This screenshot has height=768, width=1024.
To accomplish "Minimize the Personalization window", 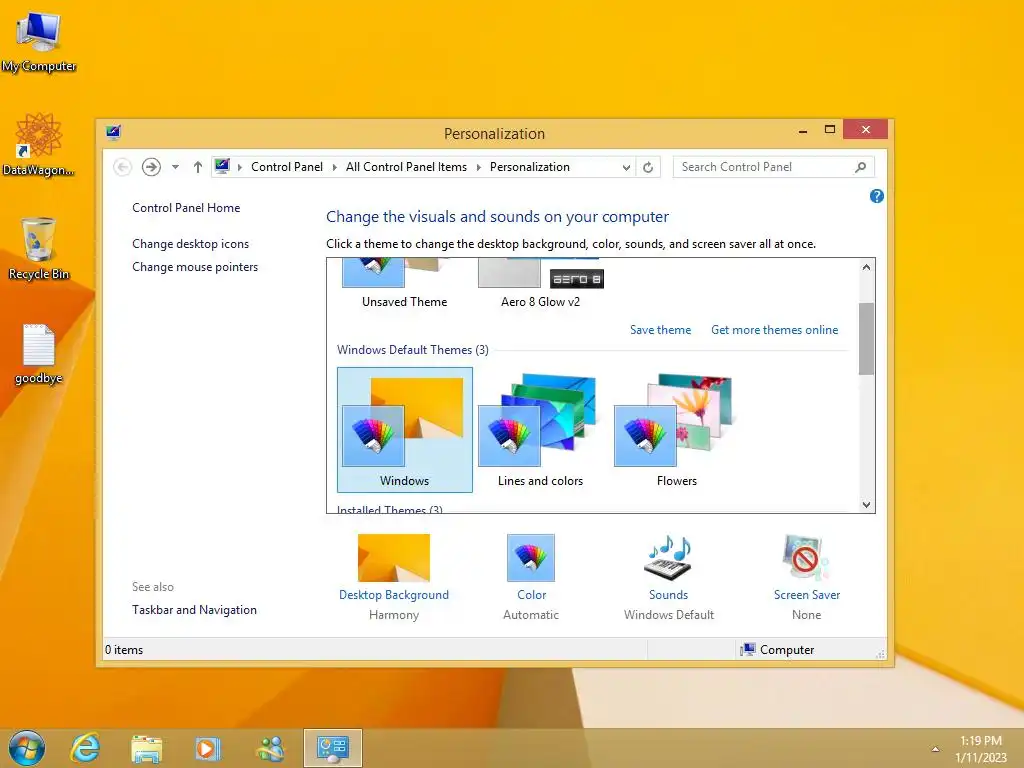I will pos(803,131).
